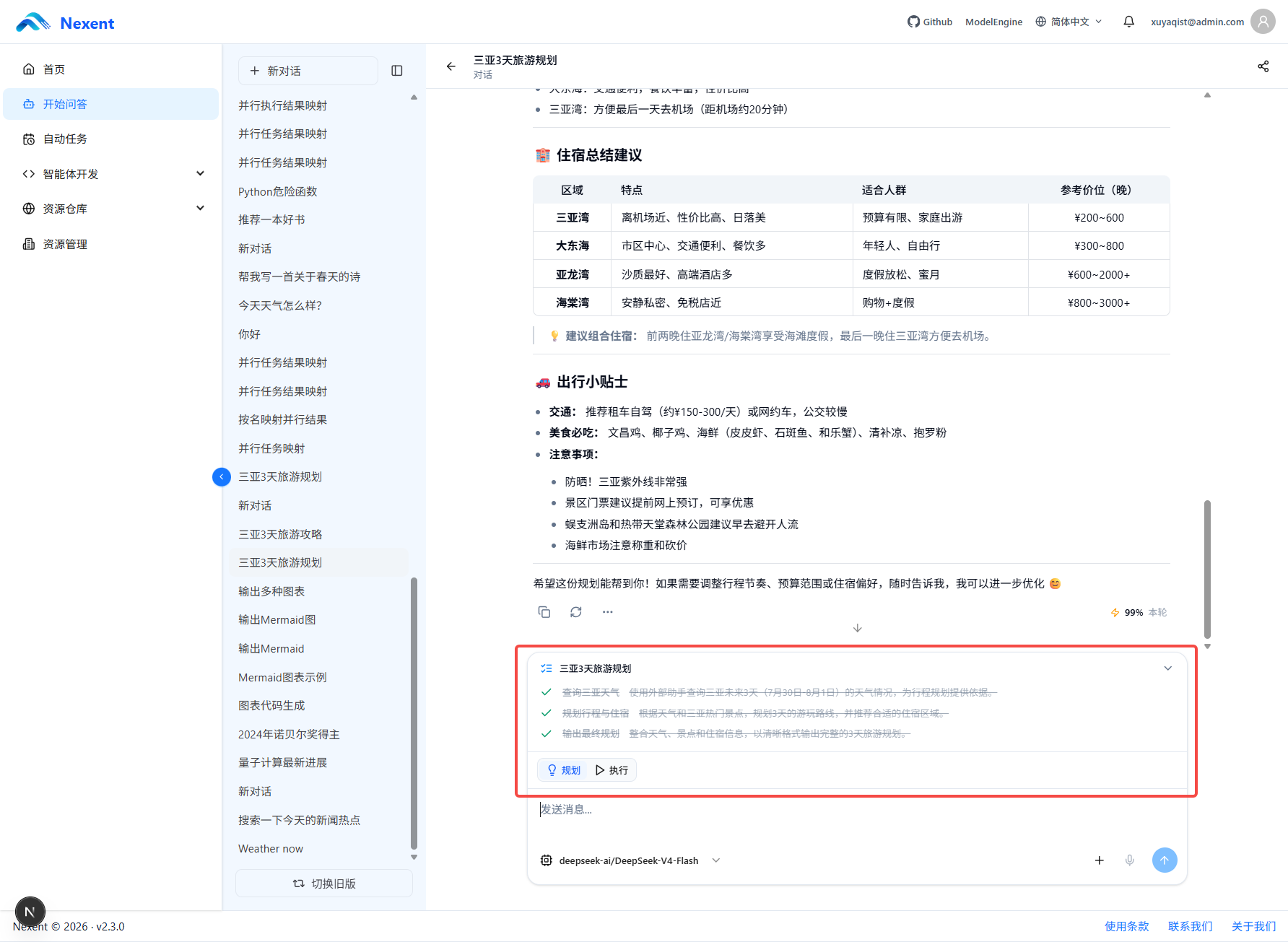The width and height of the screenshot is (1288, 942).
Task: Share this conversation
Action: pyautogui.click(x=1263, y=66)
